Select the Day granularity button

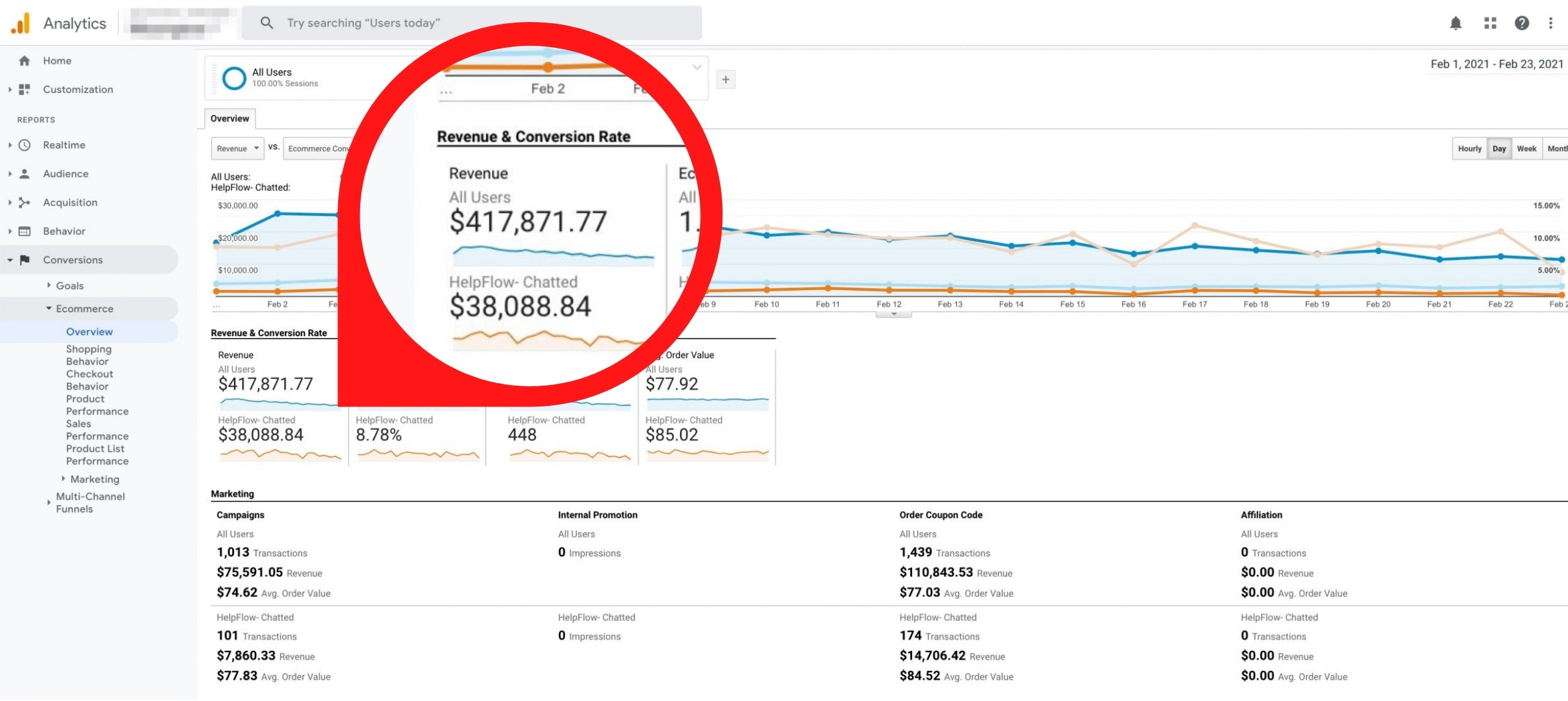(1499, 149)
